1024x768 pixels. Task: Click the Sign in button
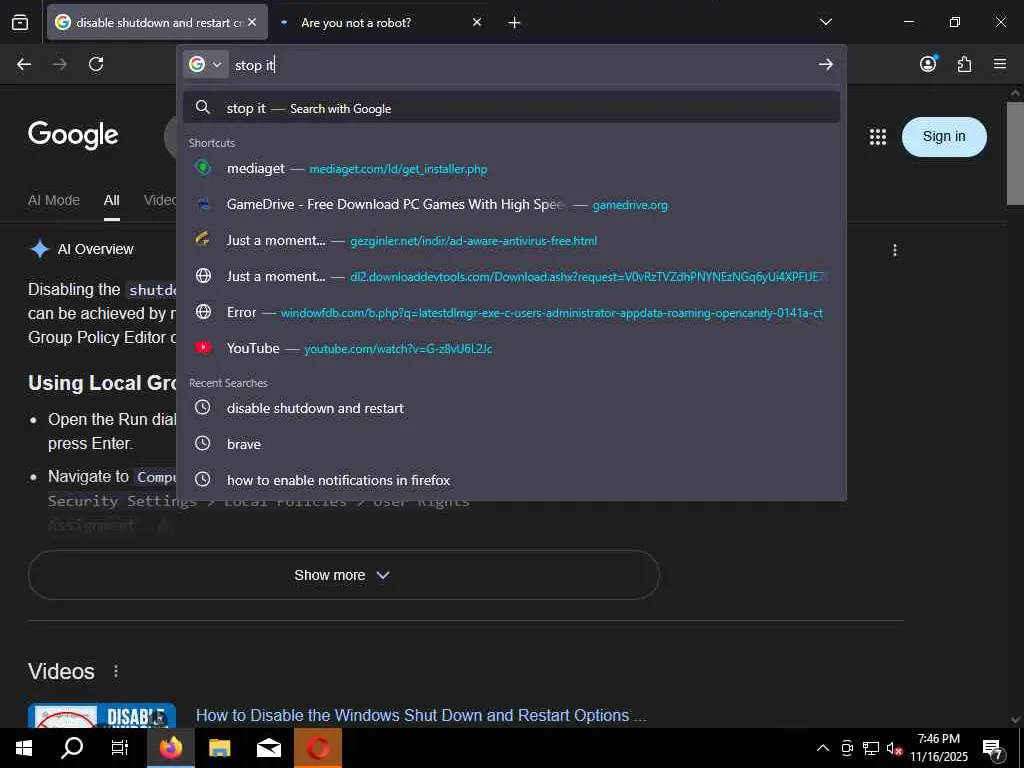944,136
